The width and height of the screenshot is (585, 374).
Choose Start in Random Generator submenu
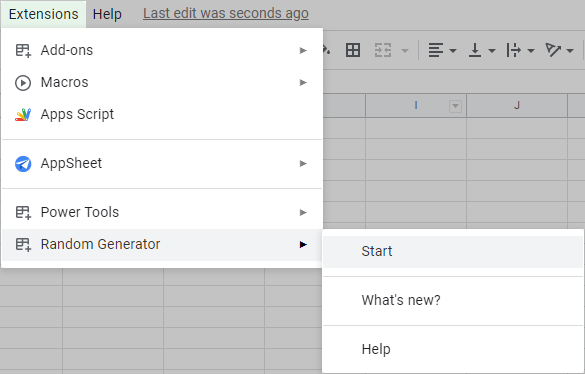[453, 251]
